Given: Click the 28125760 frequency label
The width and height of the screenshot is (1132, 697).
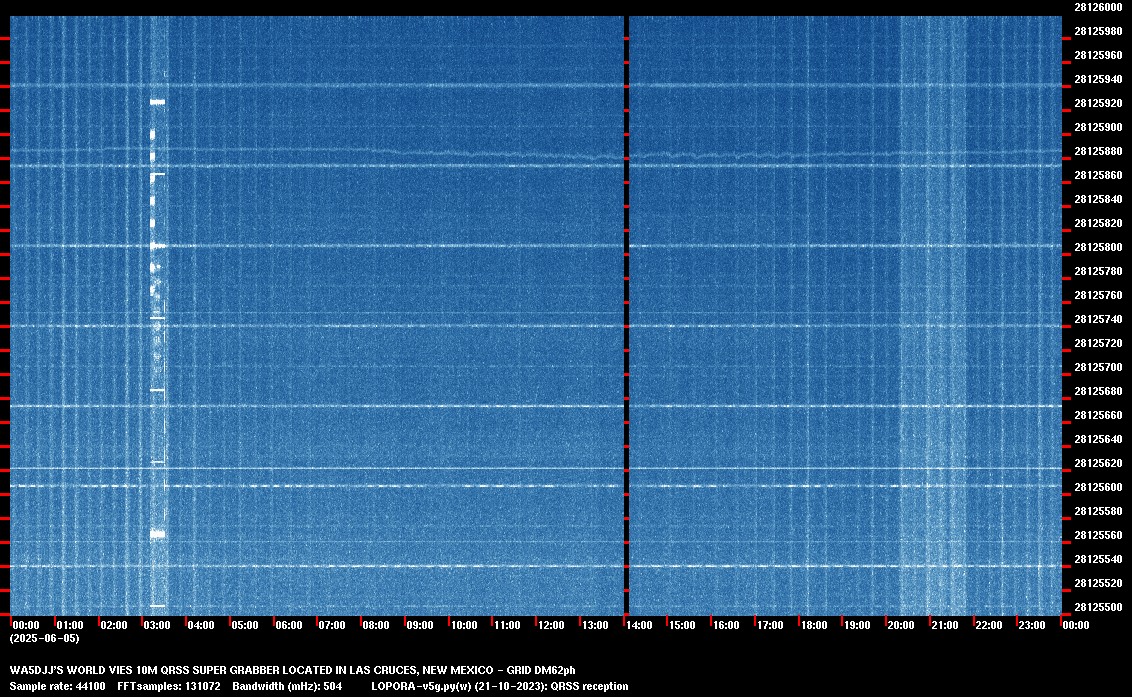Looking at the screenshot, I should pos(1098,295).
